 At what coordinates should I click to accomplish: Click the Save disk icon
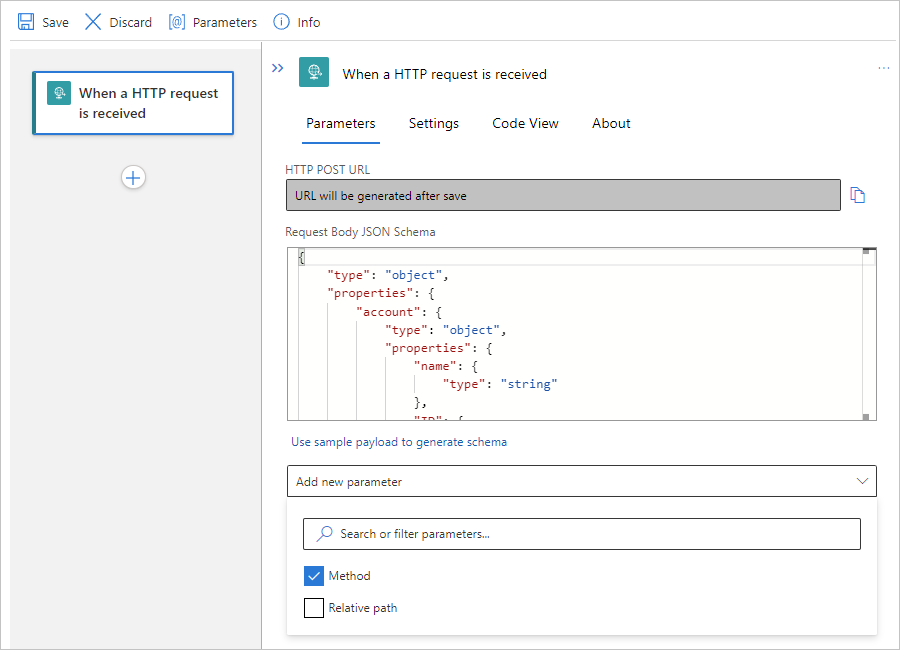pyautogui.click(x=26, y=22)
